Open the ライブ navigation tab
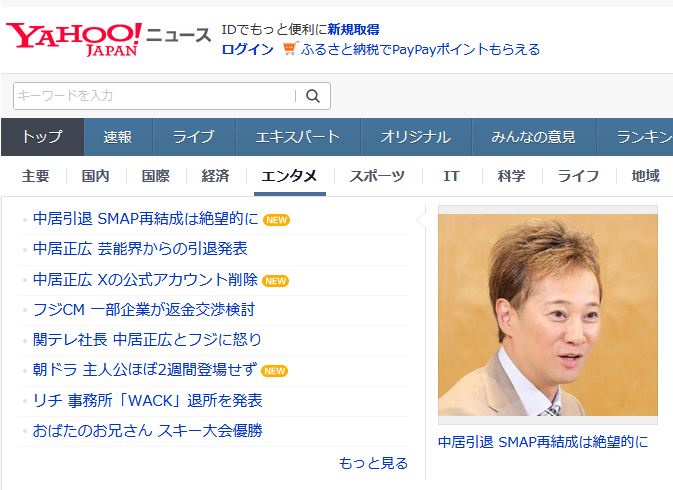 coord(194,137)
